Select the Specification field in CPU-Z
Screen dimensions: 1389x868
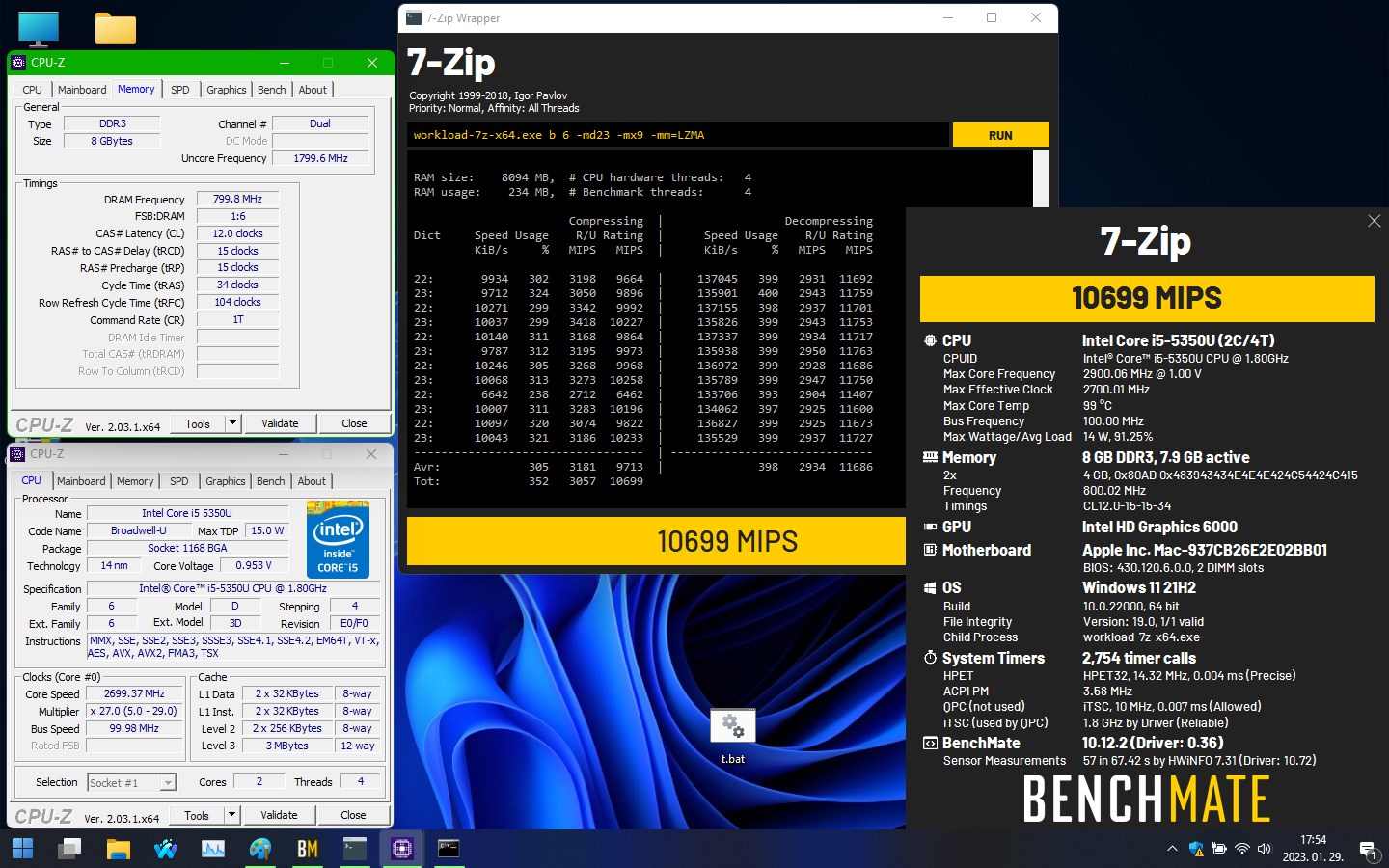click(x=233, y=588)
